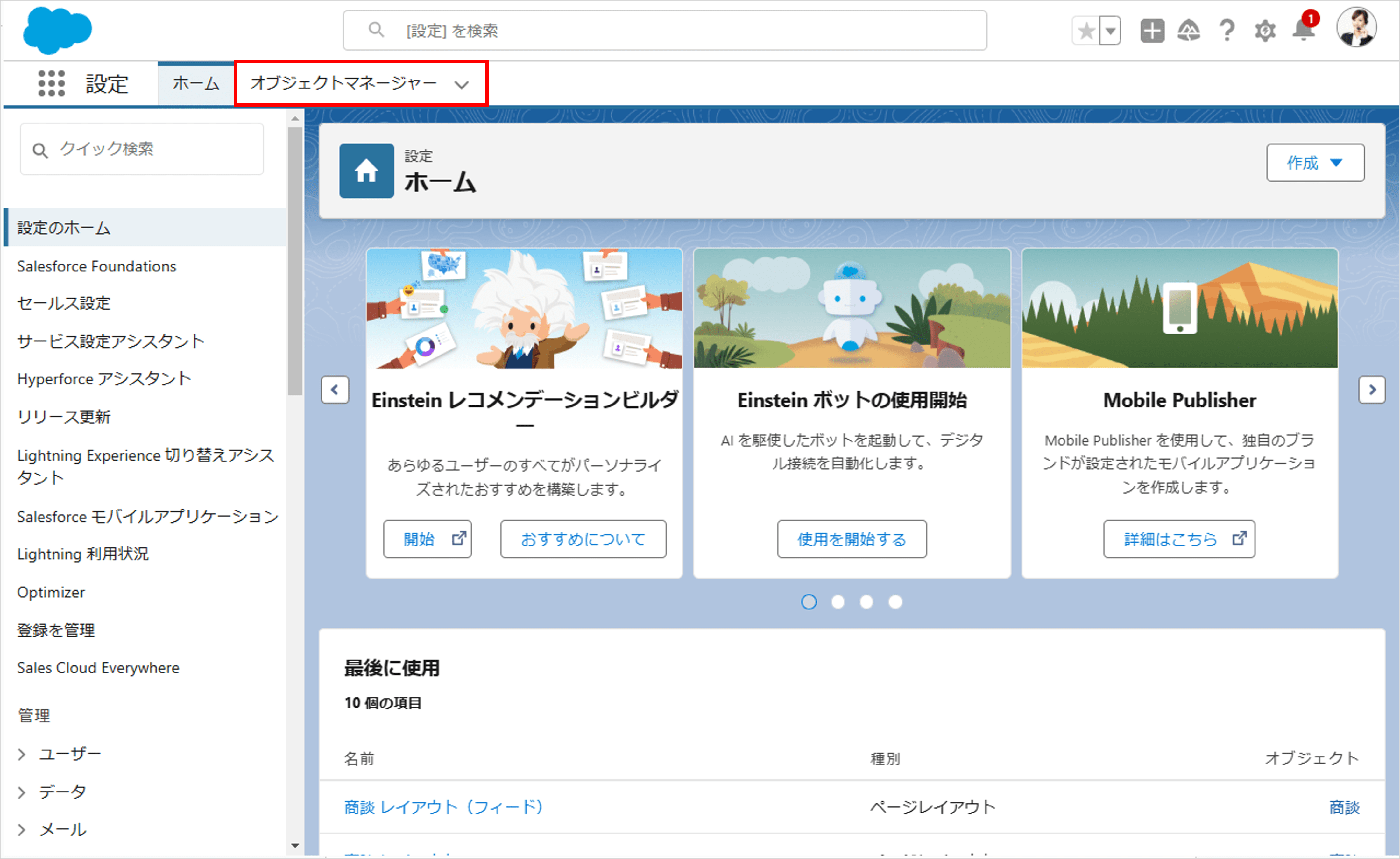This screenshot has height=859, width=1400.
Task: Open the favorites list dropdown arrow
Action: (1110, 31)
